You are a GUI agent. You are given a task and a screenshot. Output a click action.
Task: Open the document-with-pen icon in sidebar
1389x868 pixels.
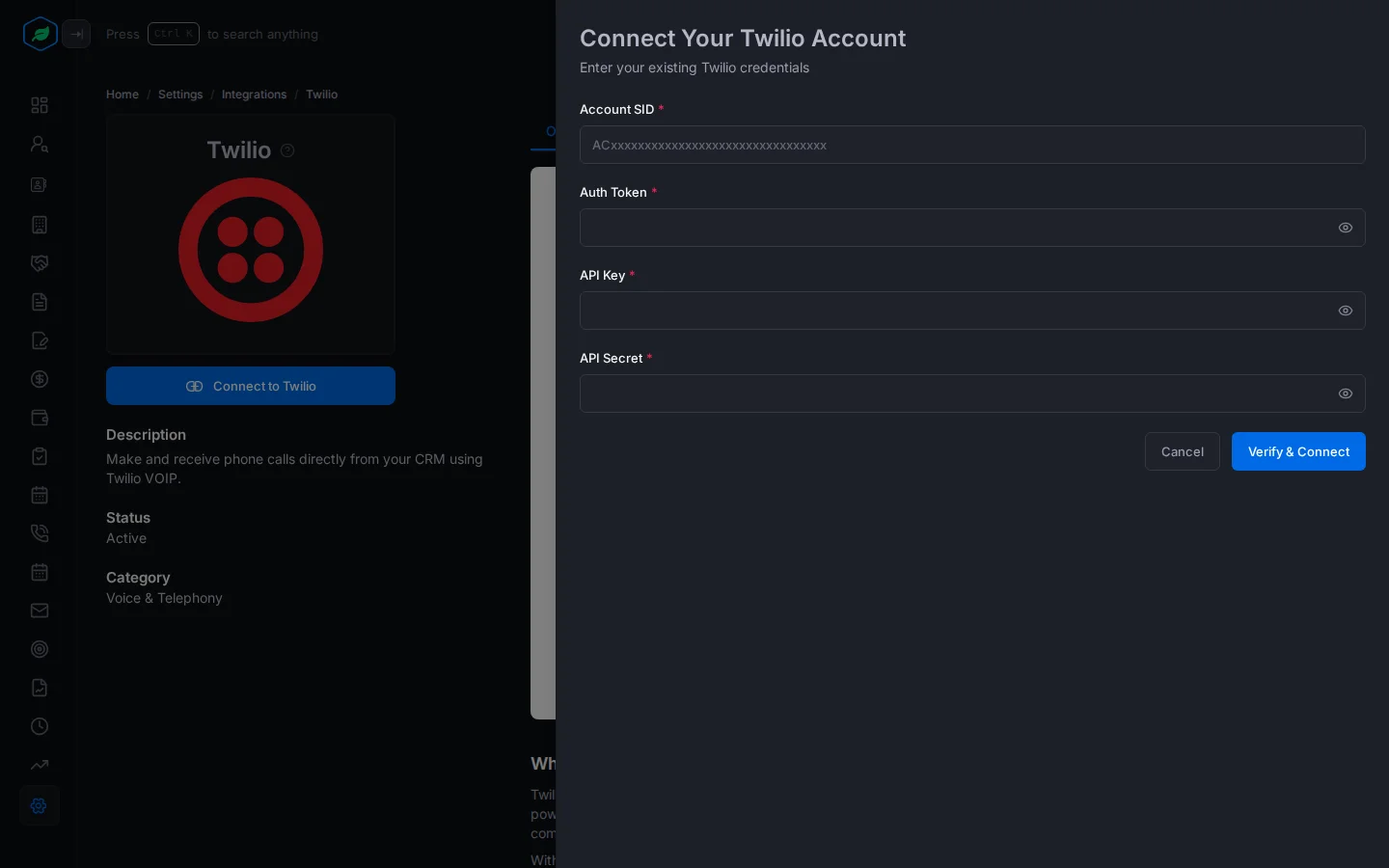[40, 340]
